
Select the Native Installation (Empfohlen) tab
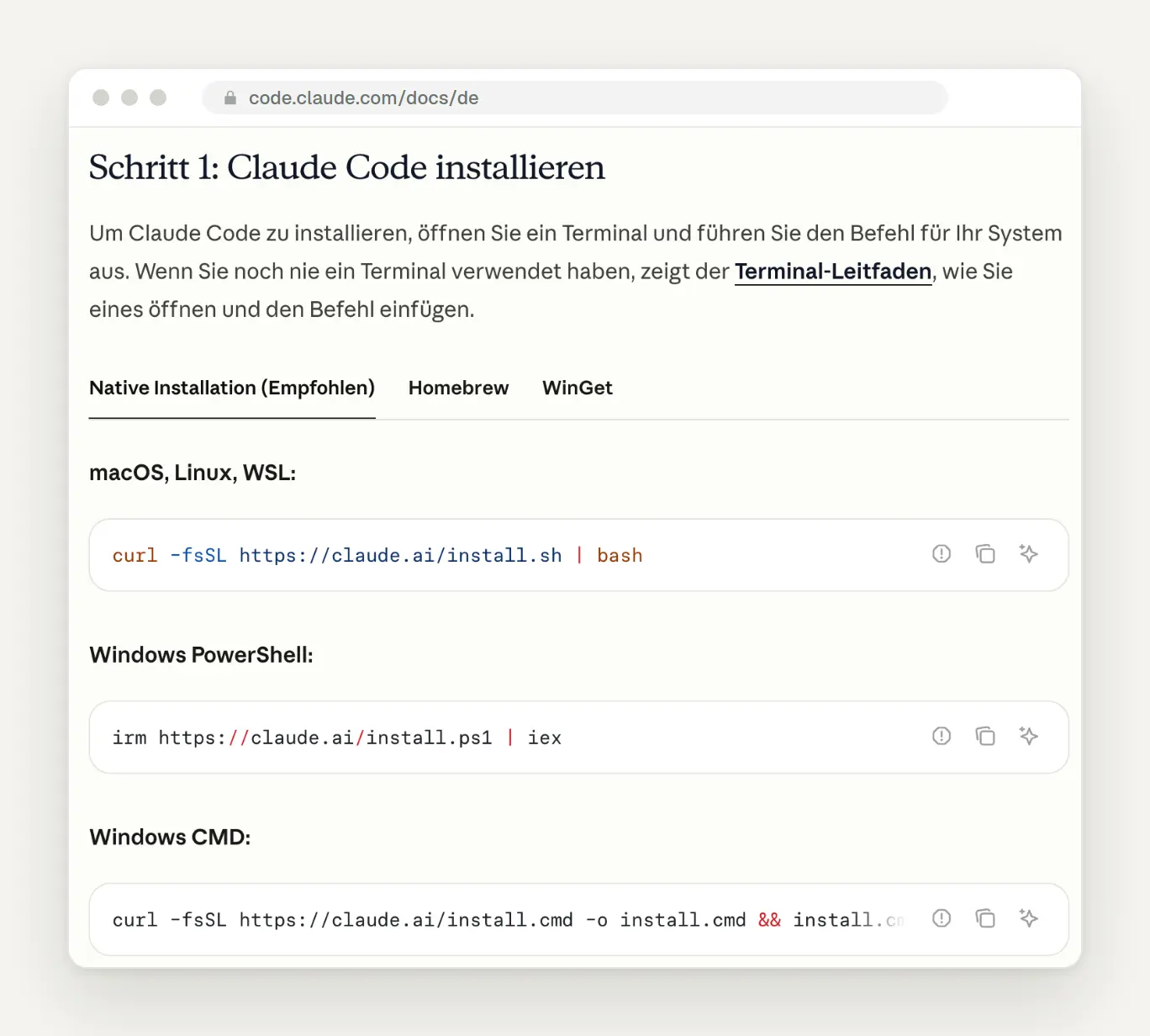point(232,388)
